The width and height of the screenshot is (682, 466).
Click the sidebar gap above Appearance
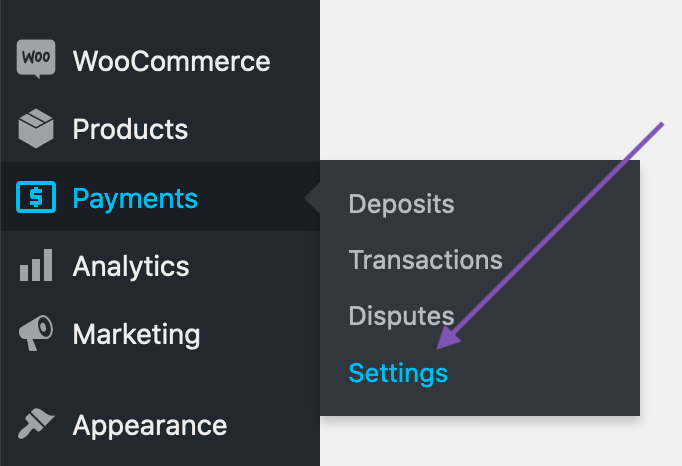click(160, 380)
